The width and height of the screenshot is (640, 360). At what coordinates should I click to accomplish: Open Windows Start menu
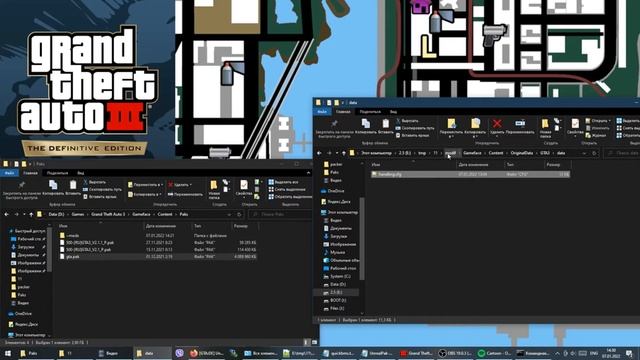click(7, 353)
